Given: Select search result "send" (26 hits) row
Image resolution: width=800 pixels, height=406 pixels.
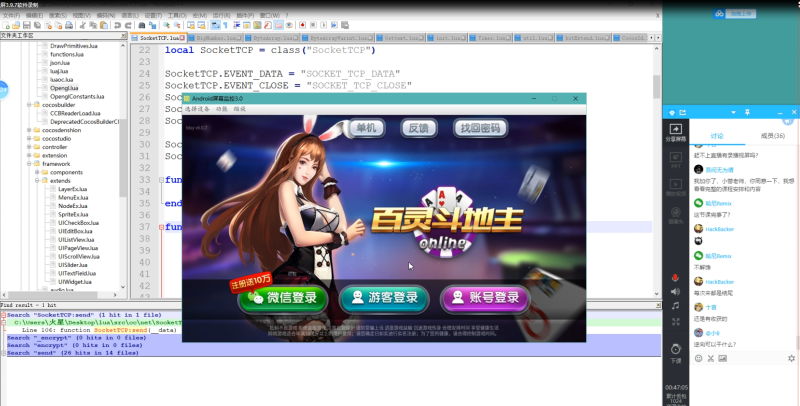Looking at the screenshot, I should 332,353.
